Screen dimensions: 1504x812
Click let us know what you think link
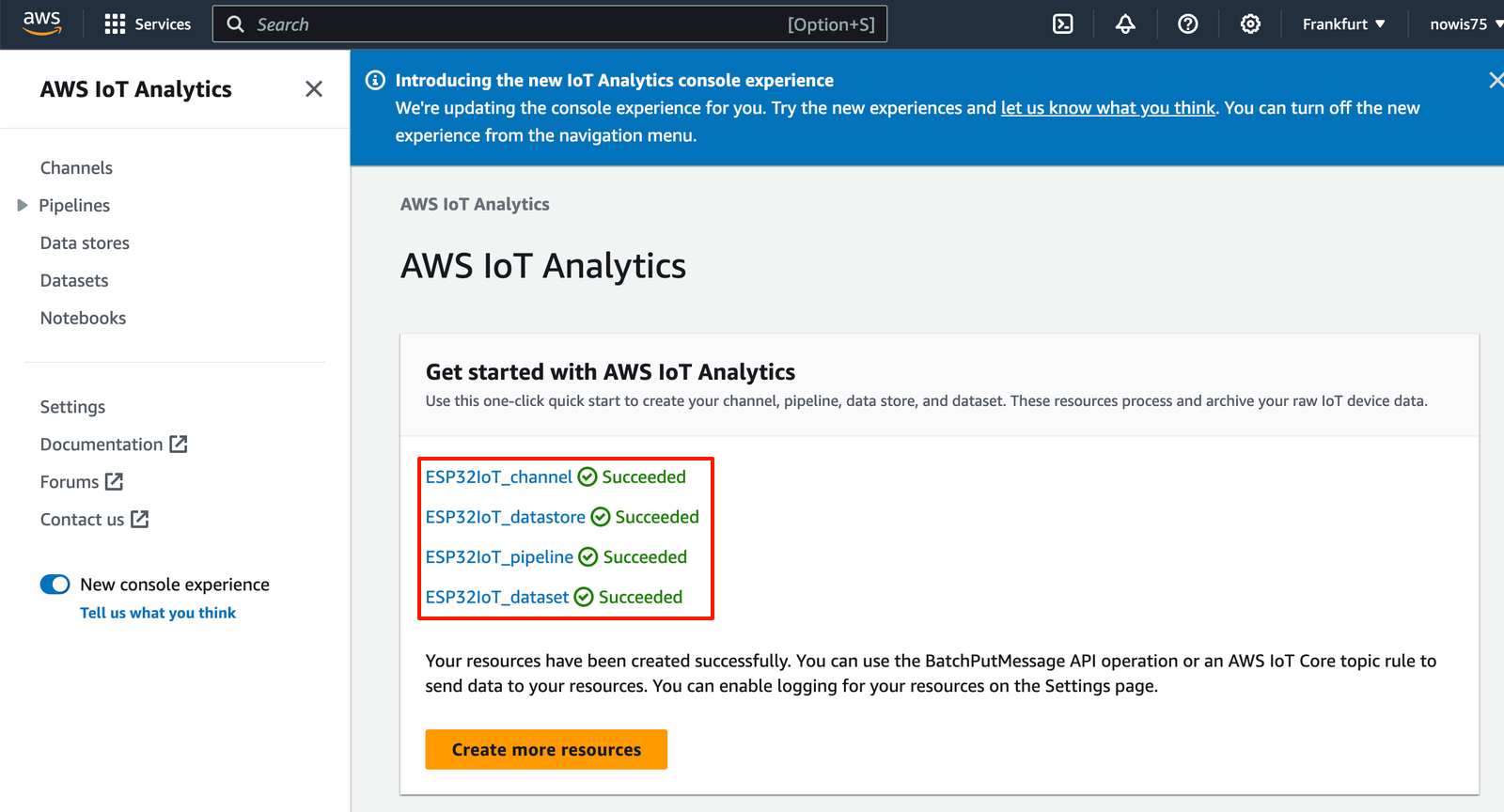point(1108,108)
